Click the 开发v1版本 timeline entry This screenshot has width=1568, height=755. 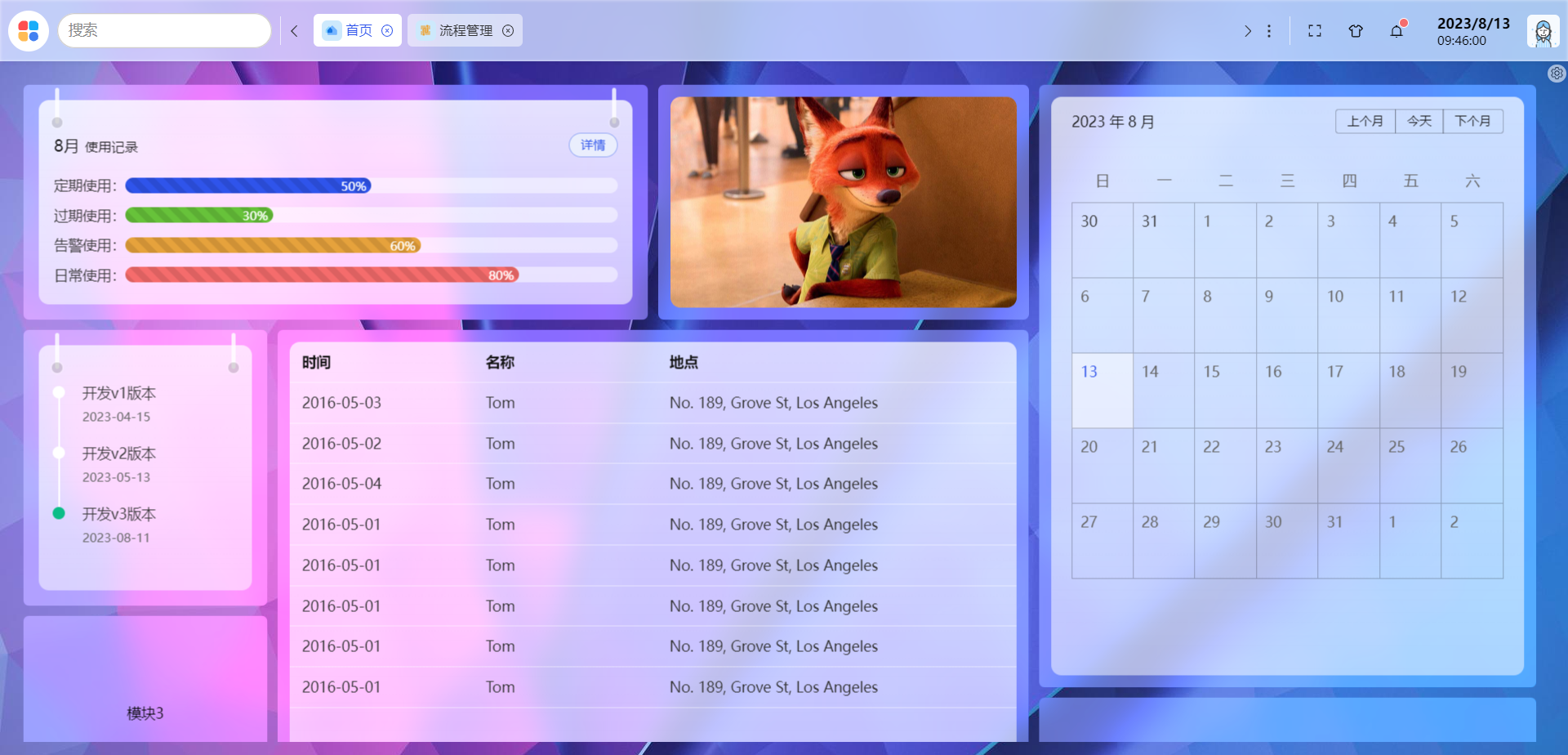click(119, 393)
